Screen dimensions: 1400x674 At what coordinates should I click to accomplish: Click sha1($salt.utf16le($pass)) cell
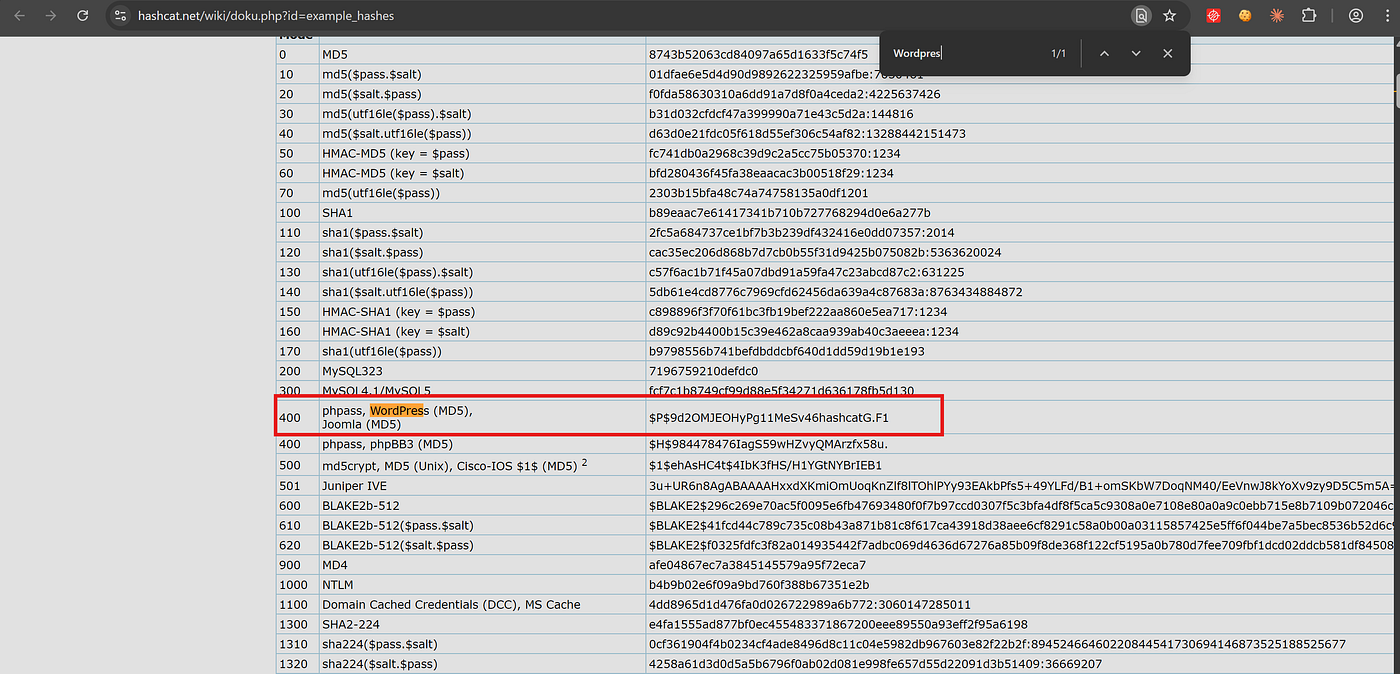482,292
